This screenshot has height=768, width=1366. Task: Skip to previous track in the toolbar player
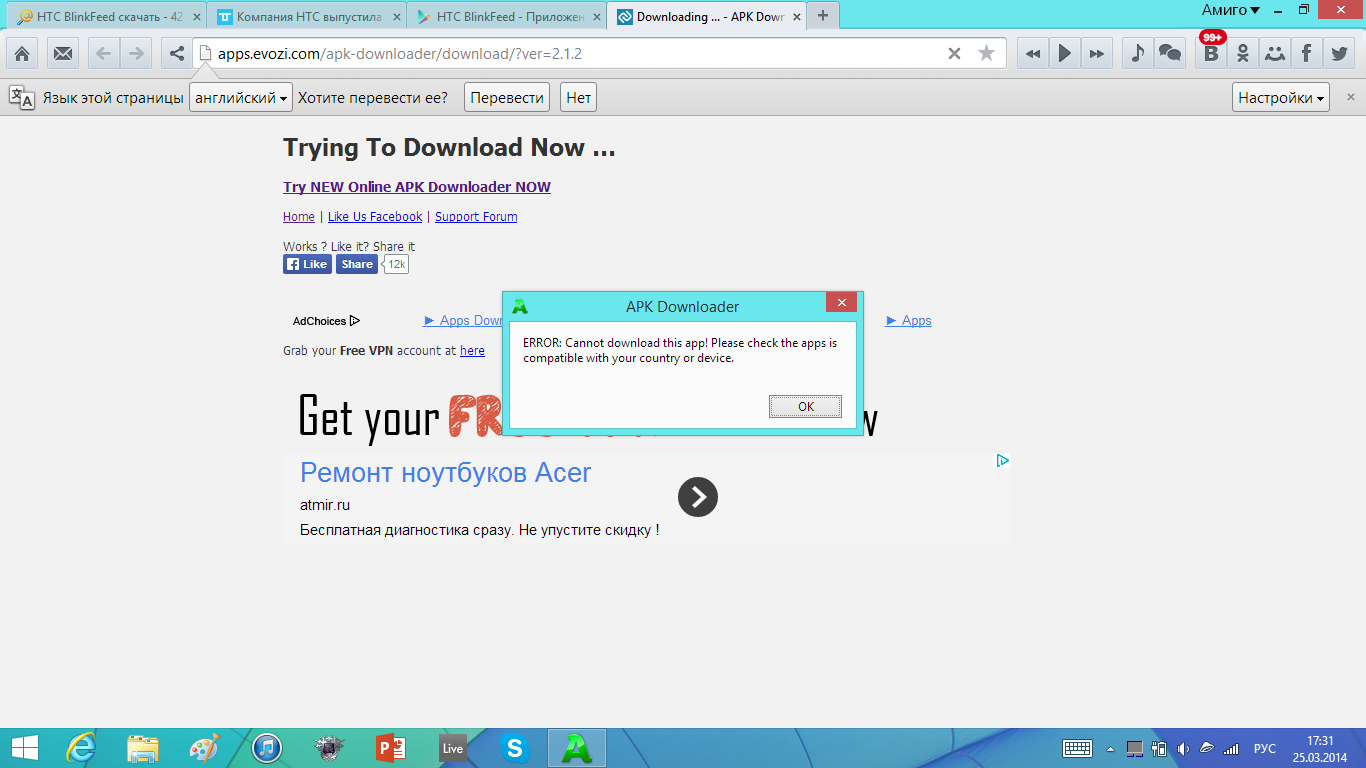[1033, 53]
